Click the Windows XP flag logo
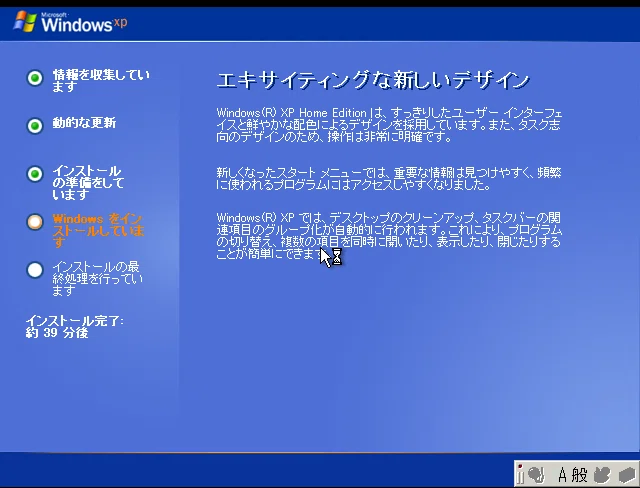The width and height of the screenshot is (640, 488). (25, 21)
